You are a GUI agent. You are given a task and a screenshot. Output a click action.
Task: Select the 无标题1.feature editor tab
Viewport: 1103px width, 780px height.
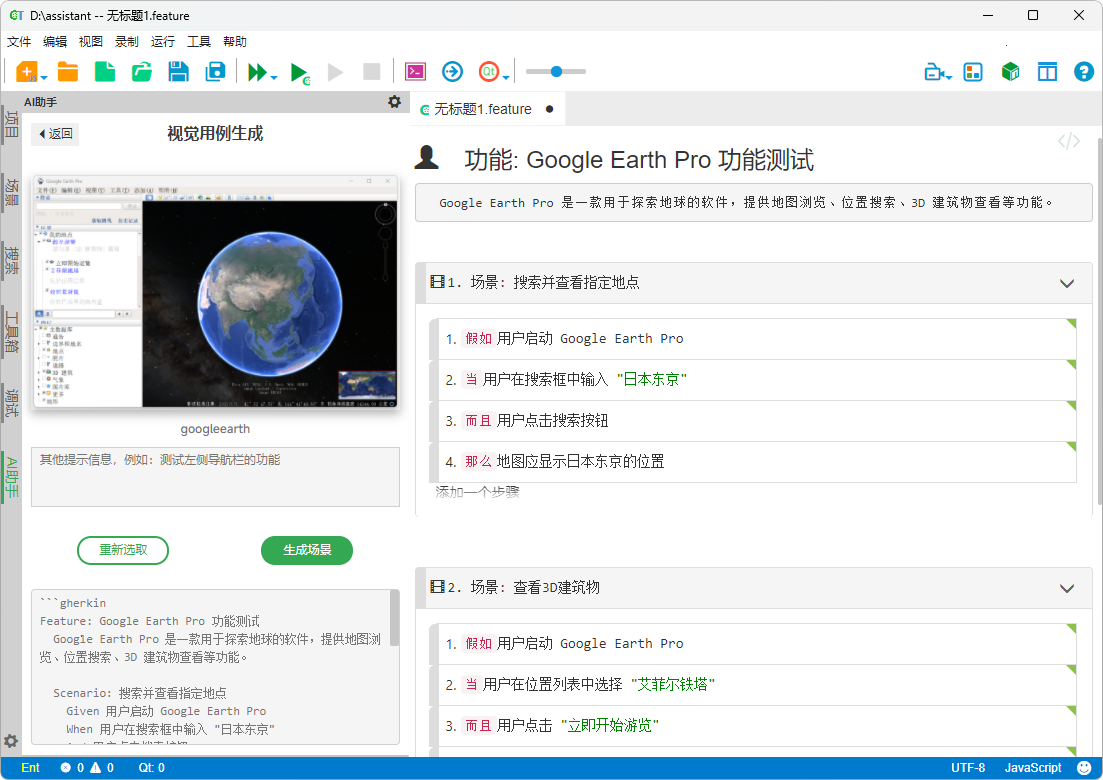[x=486, y=109]
